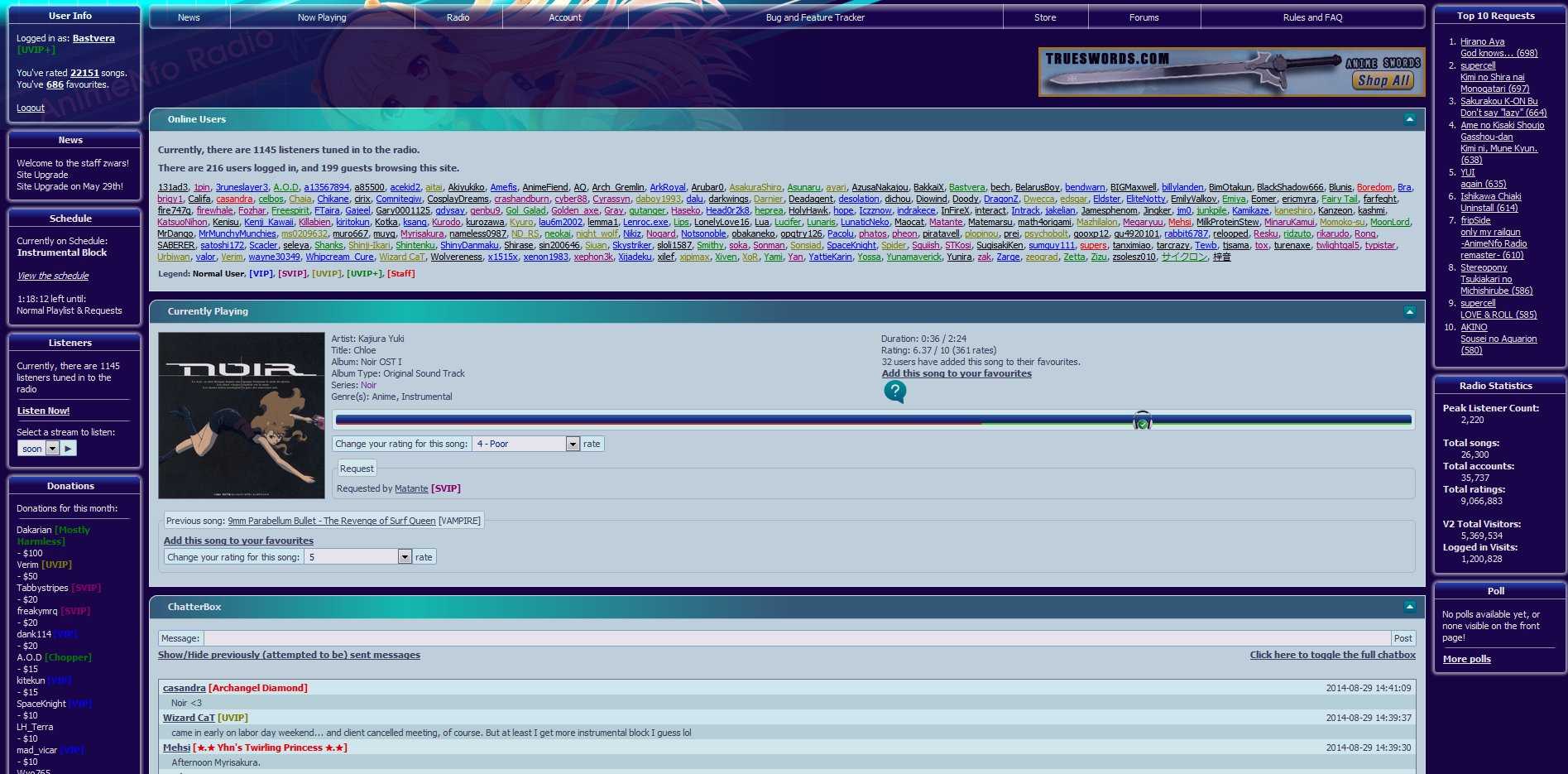This screenshot has height=774, width=1568.
Task: Click the Noir album cover thumbnail
Action: click(242, 416)
